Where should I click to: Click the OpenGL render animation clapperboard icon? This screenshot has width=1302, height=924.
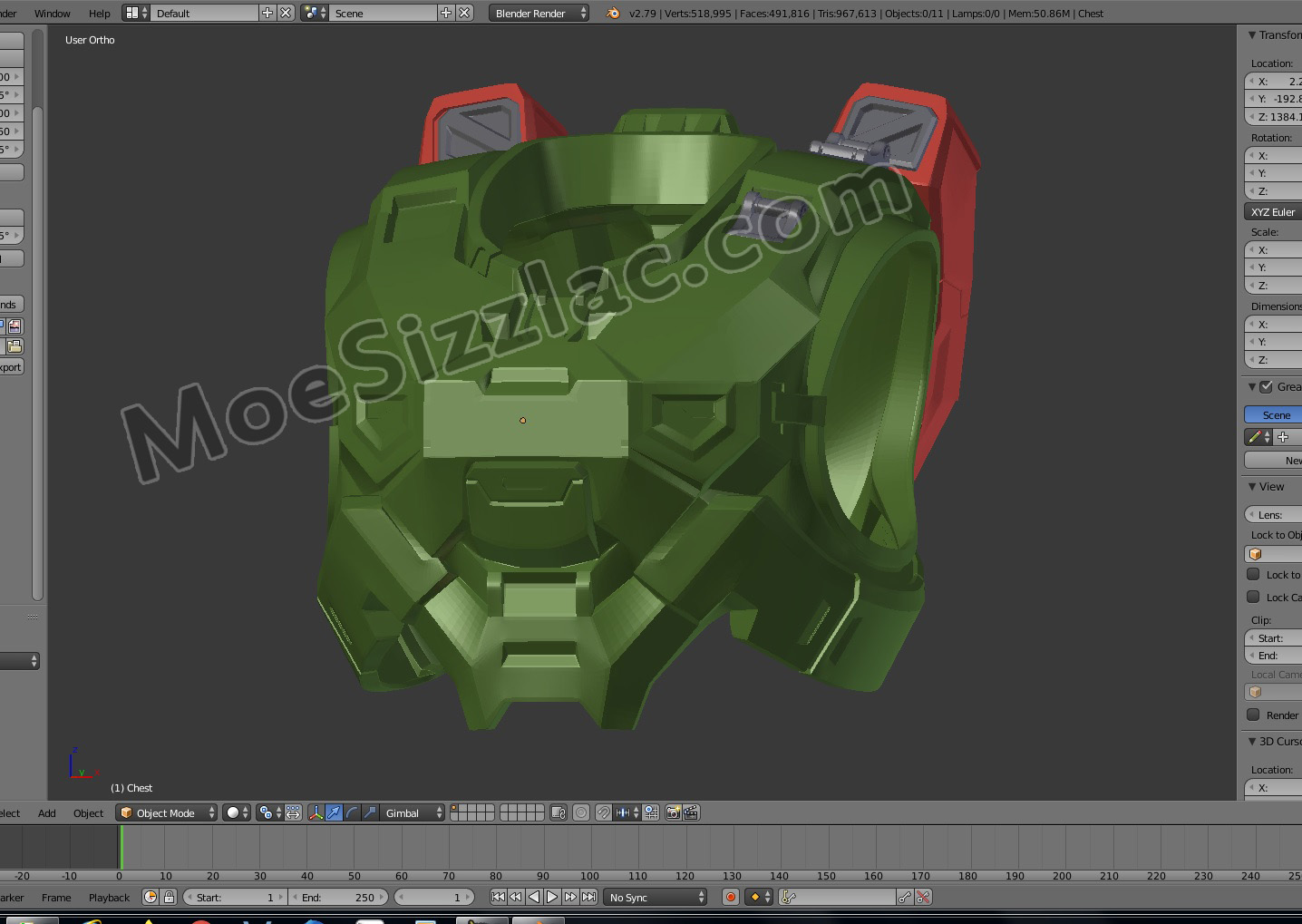pyautogui.click(x=691, y=812)
